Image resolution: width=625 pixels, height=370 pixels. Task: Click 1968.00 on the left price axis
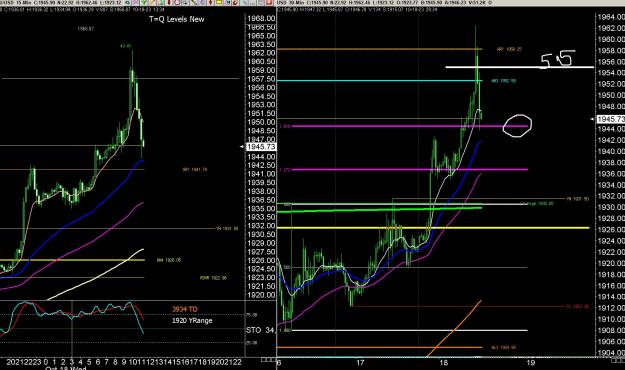coord(261,19)
